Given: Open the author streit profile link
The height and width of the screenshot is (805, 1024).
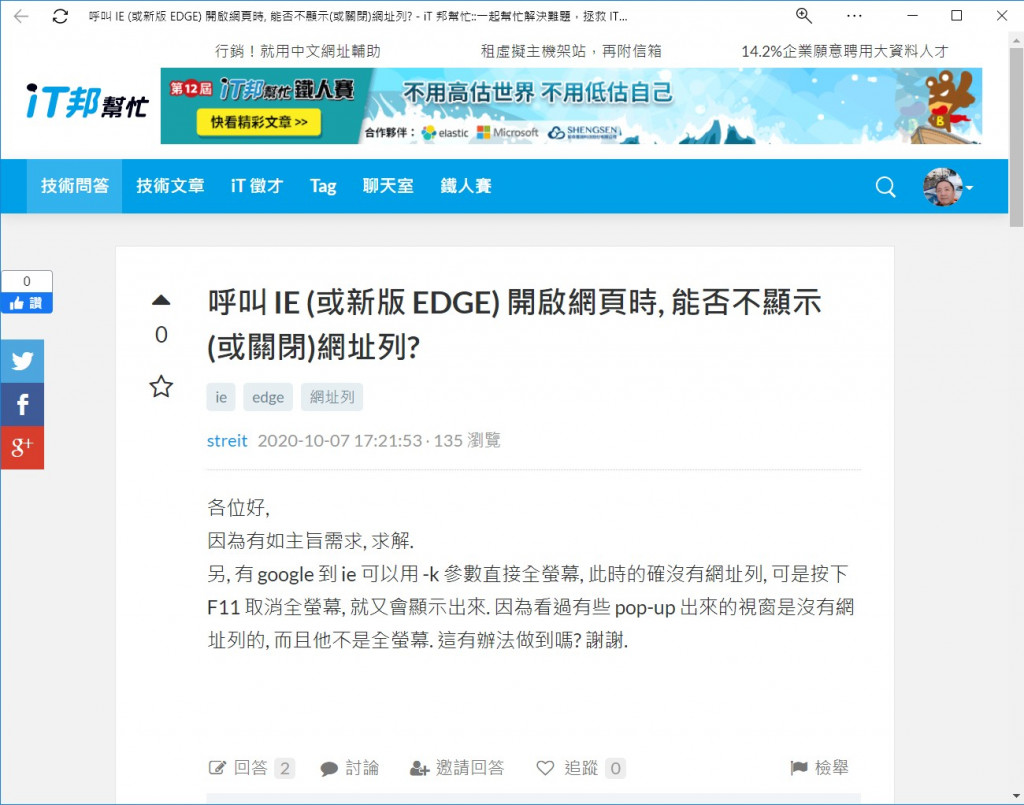Looking at the screenshot, I should (227, 441).
